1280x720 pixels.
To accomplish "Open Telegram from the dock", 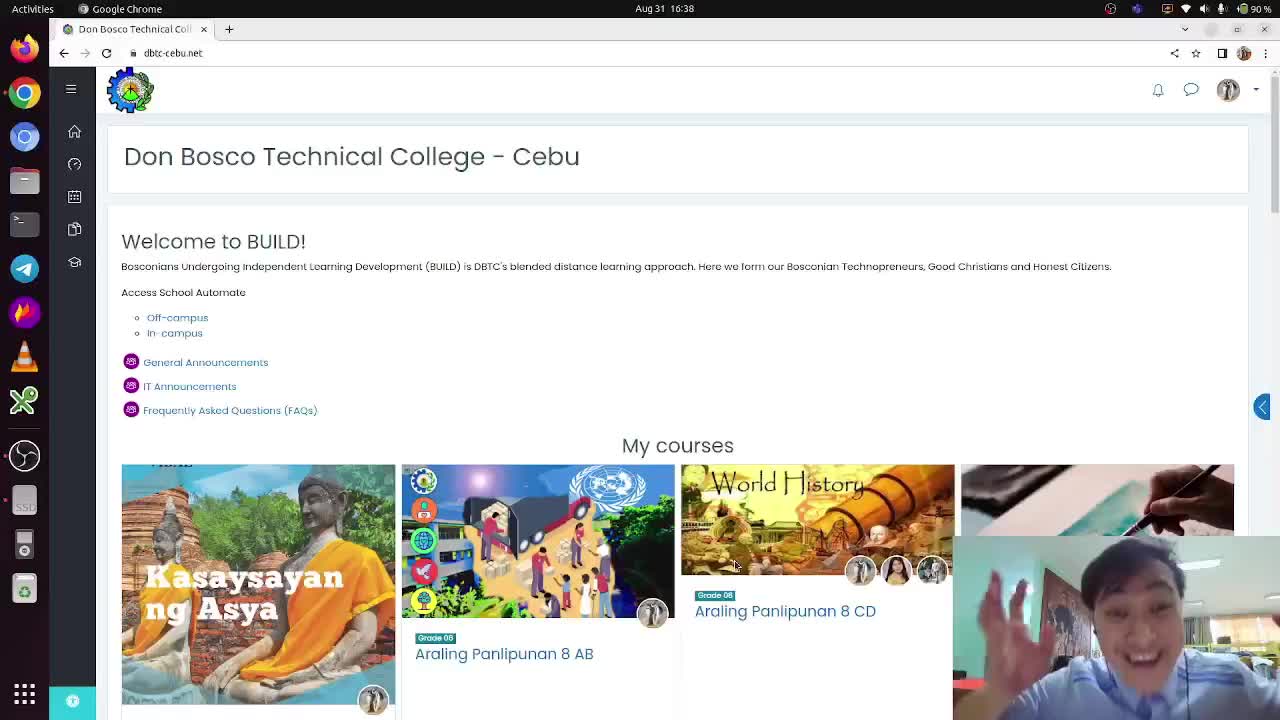I will [x=24, y=268].
